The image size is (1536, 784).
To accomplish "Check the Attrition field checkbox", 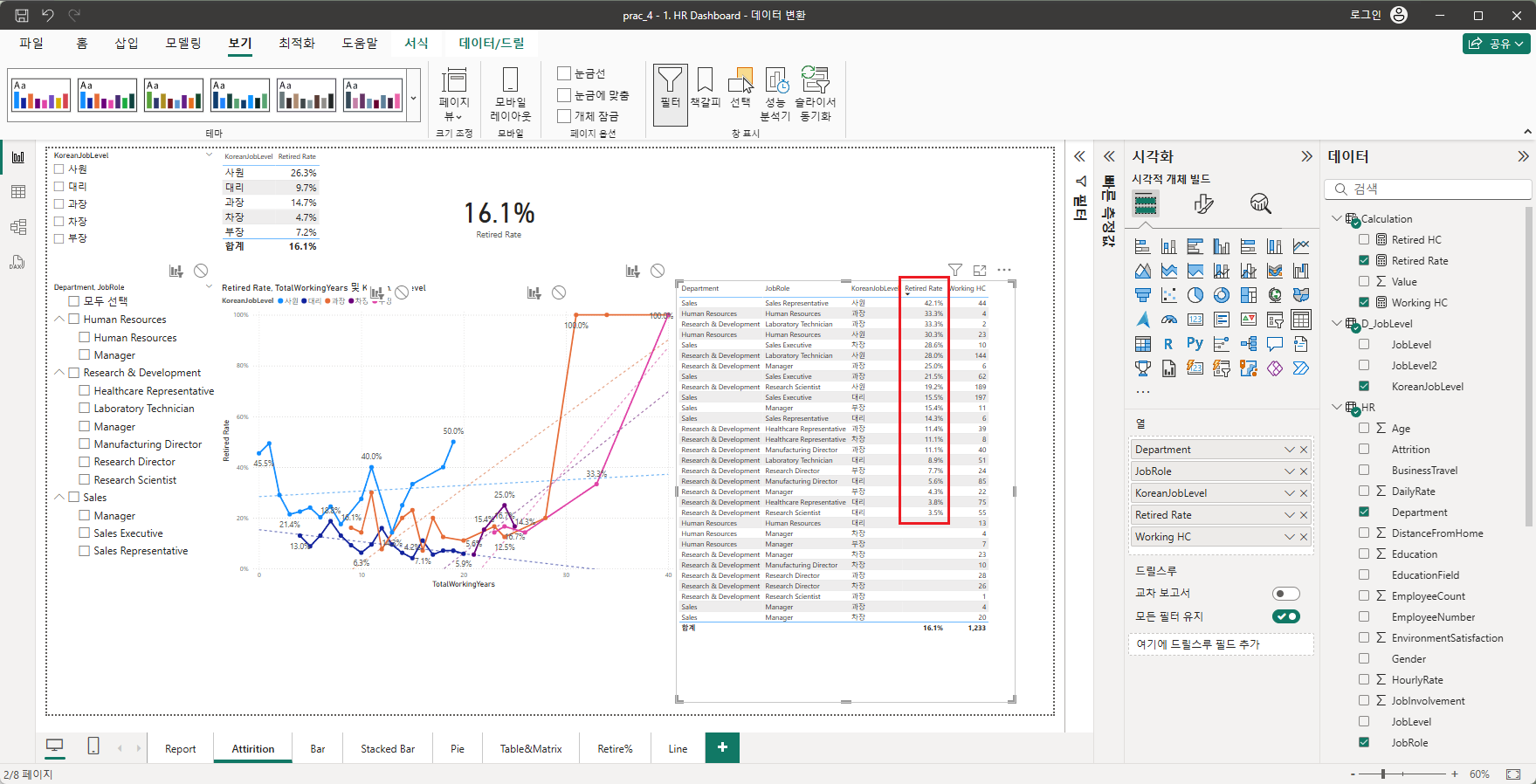I will coord(1364,449).
